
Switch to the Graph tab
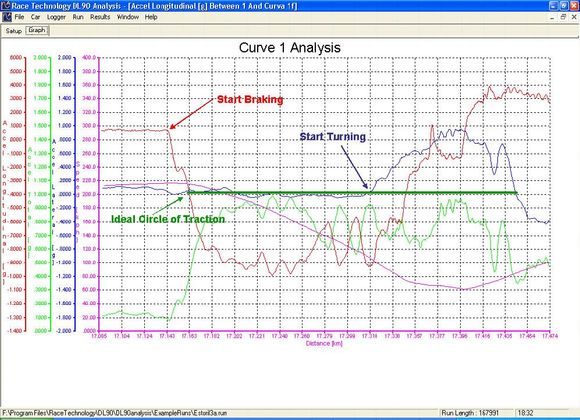(x=37, y=30)
